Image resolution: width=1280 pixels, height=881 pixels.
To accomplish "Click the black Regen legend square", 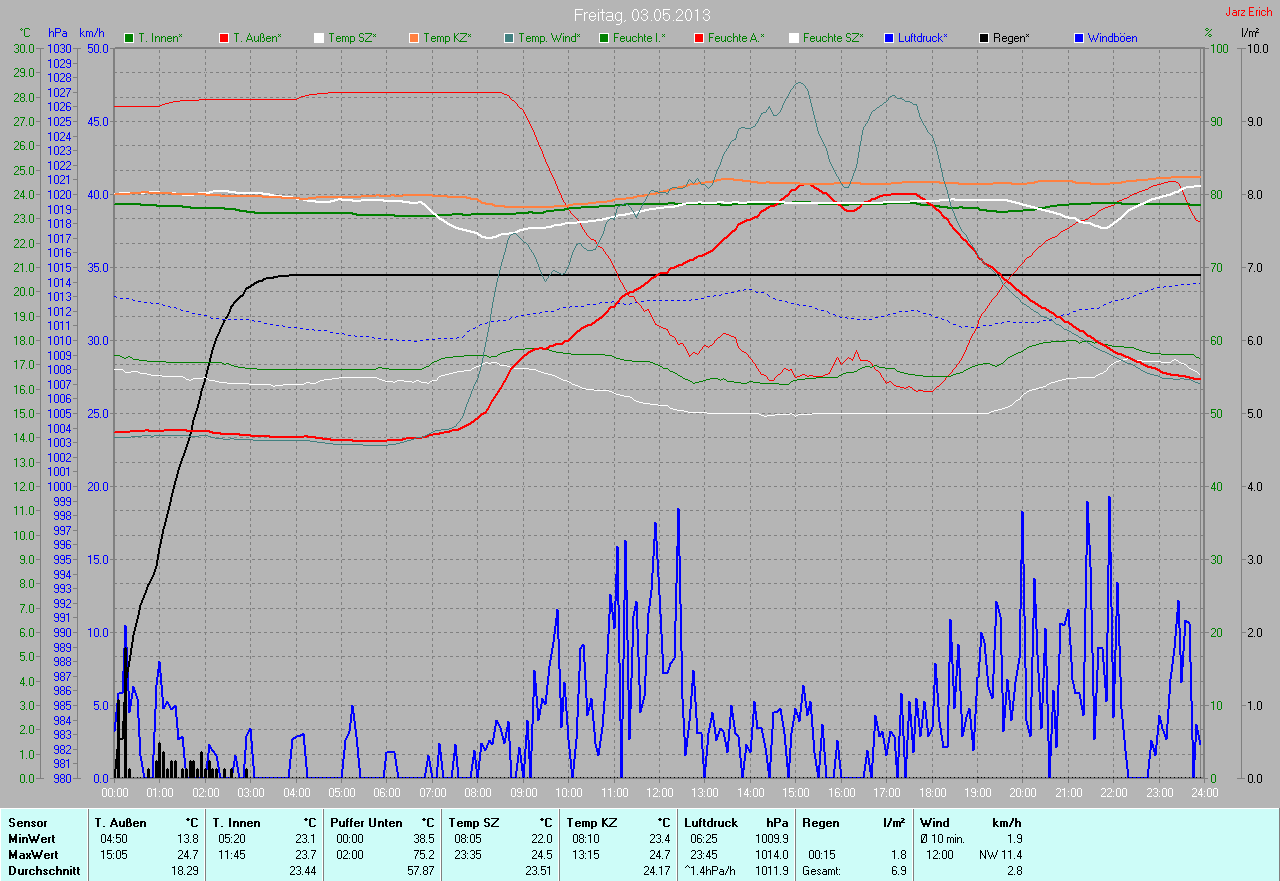I will pos(984,38).
